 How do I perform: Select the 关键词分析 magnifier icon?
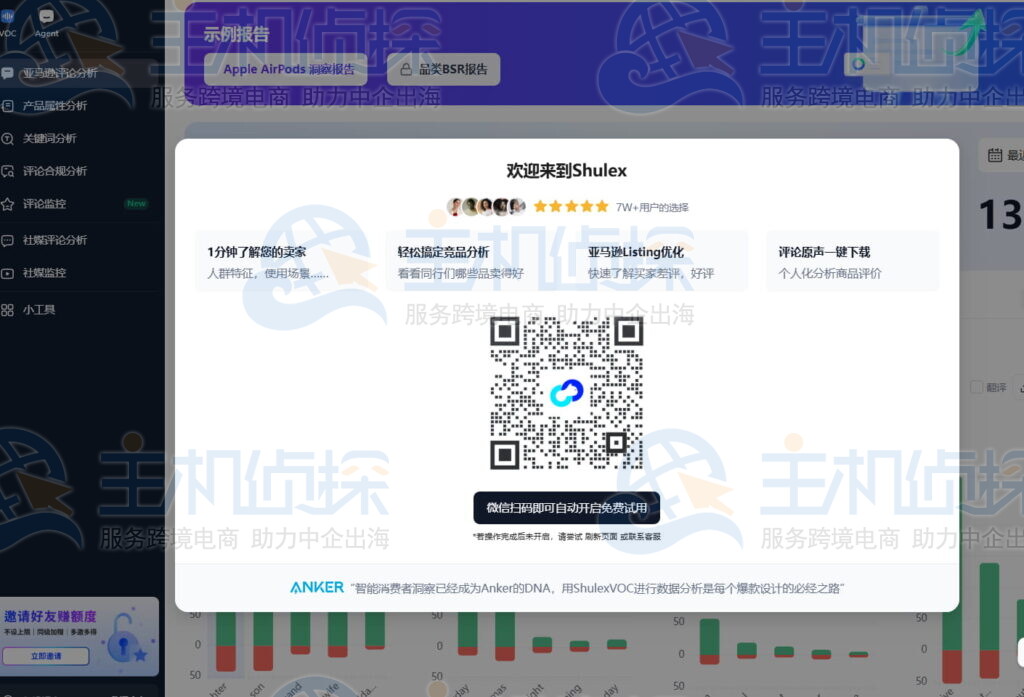[x=8, y=140]
